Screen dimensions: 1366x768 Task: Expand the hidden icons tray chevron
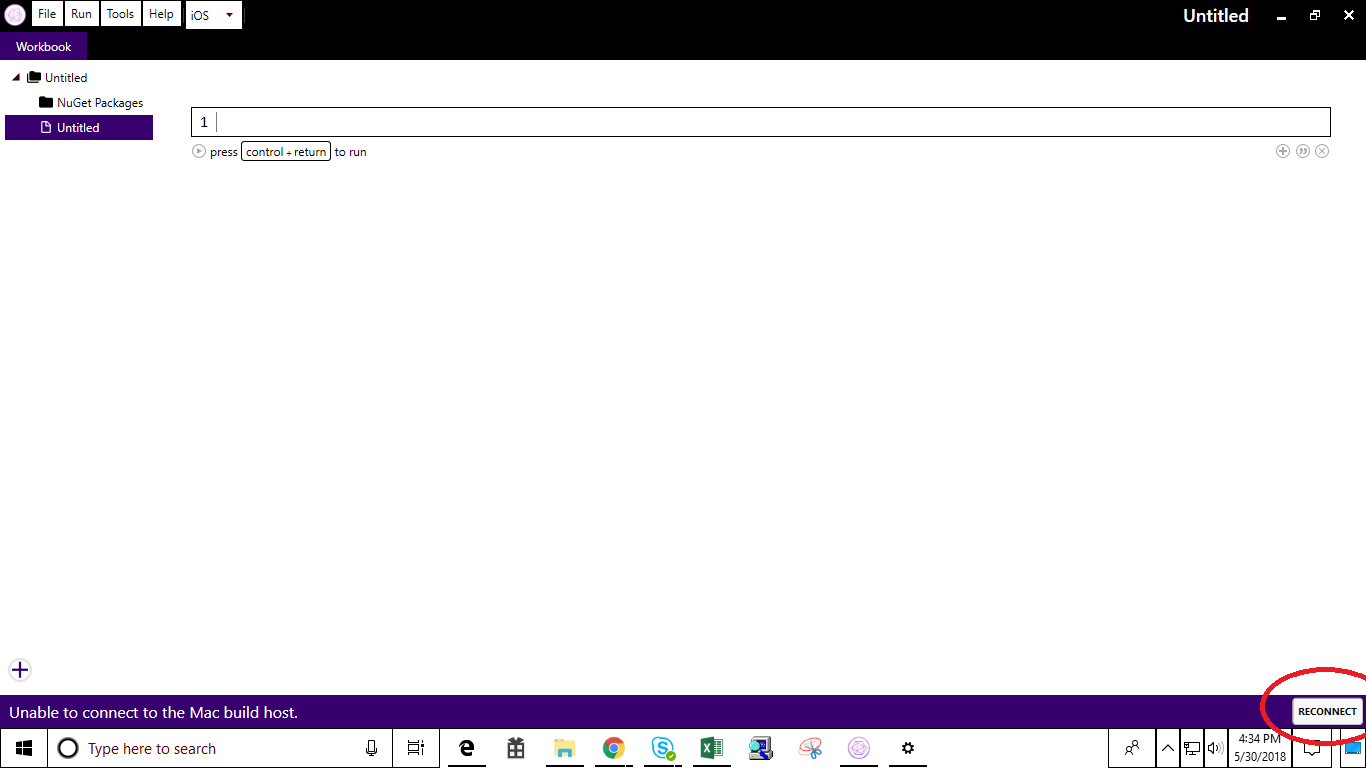1167,748
